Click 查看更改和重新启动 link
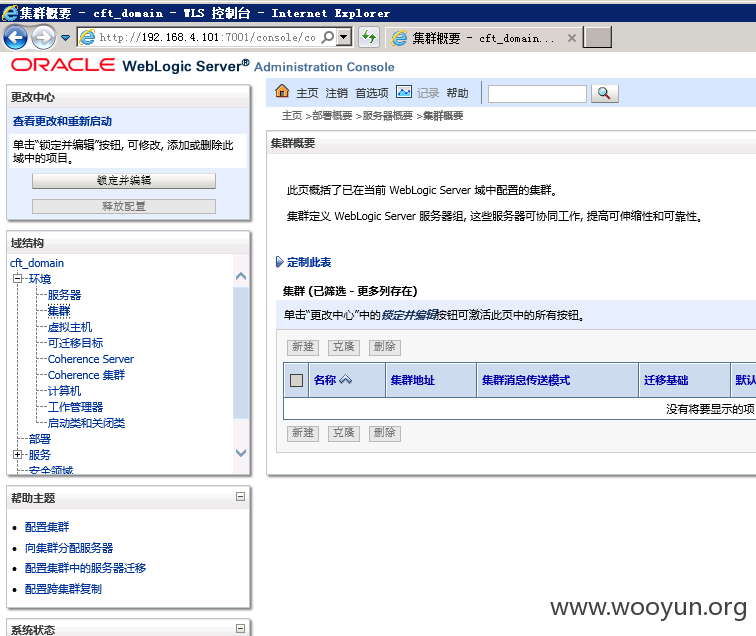 62,121
